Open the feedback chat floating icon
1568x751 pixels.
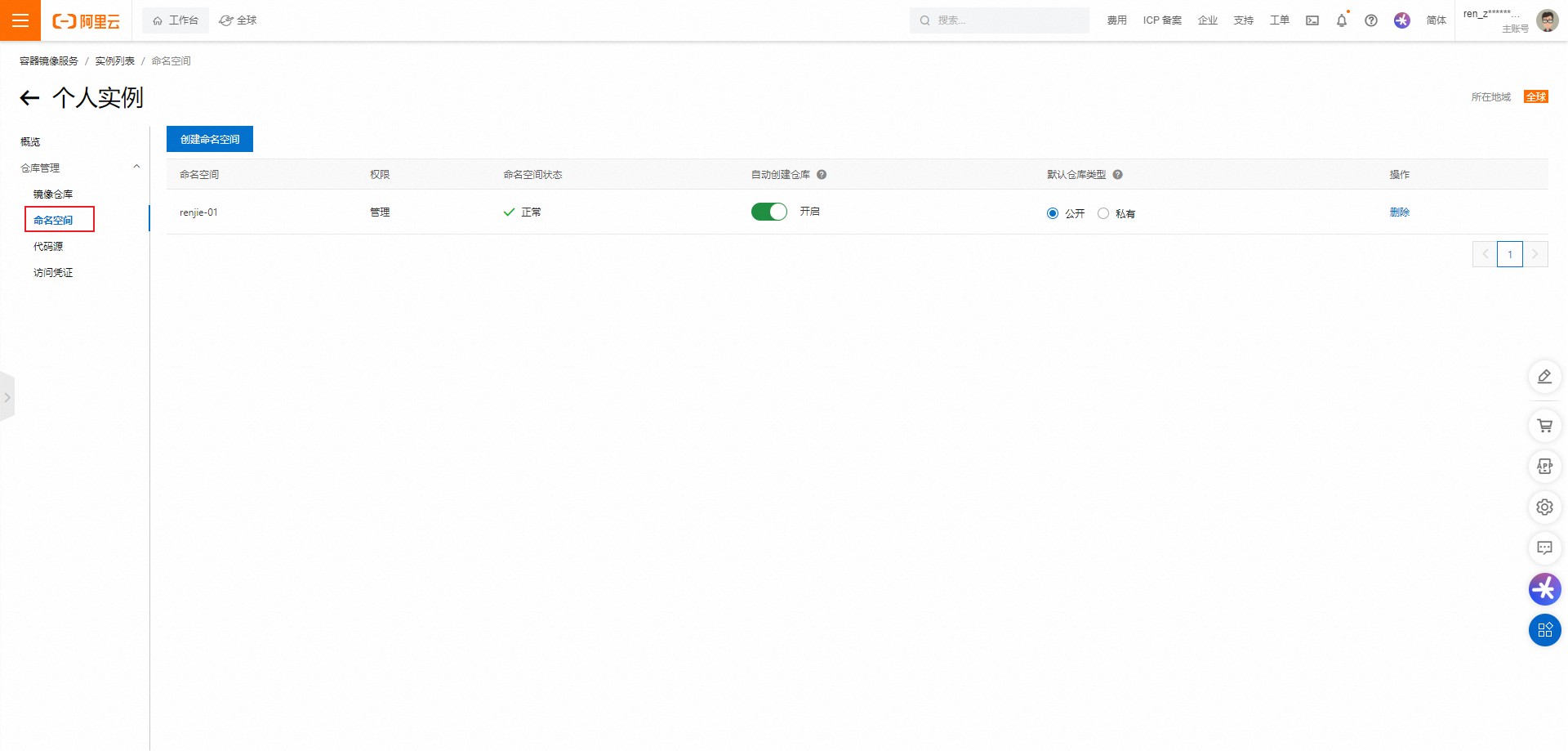1544,548
